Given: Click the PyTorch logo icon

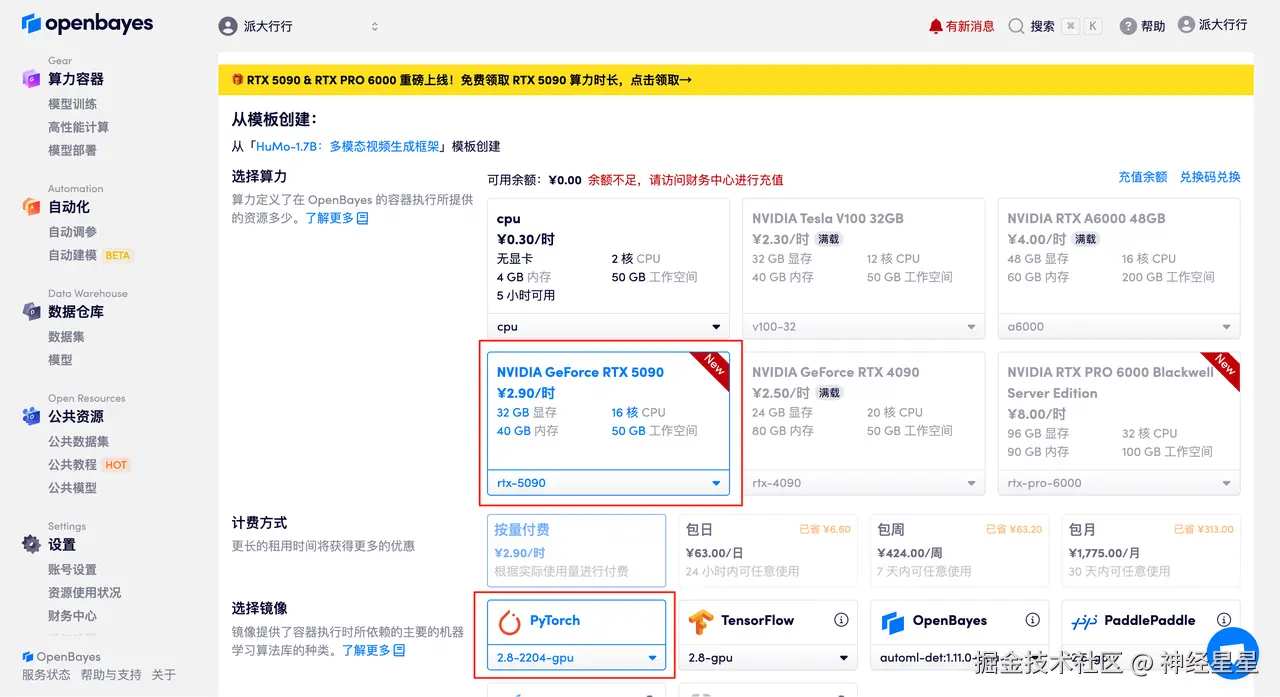Looking at the screenshot, I should (510, 622).
